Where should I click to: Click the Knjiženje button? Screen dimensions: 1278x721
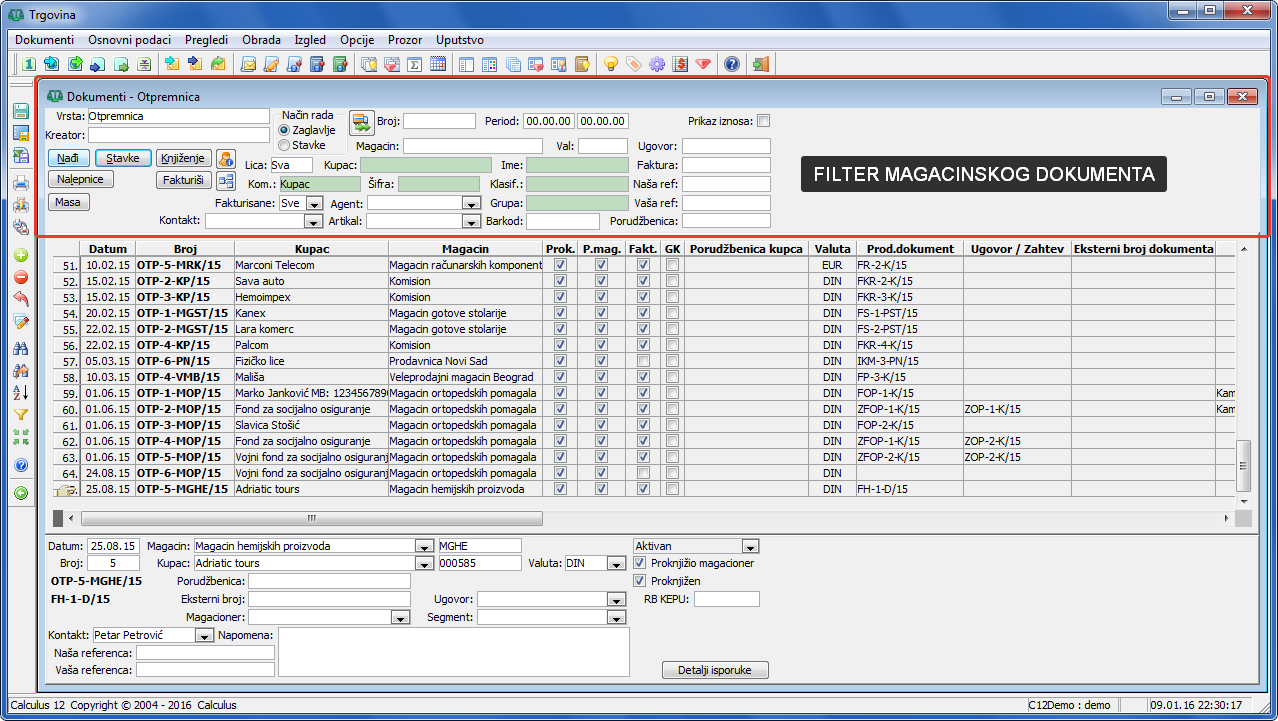tap(184, 158)
